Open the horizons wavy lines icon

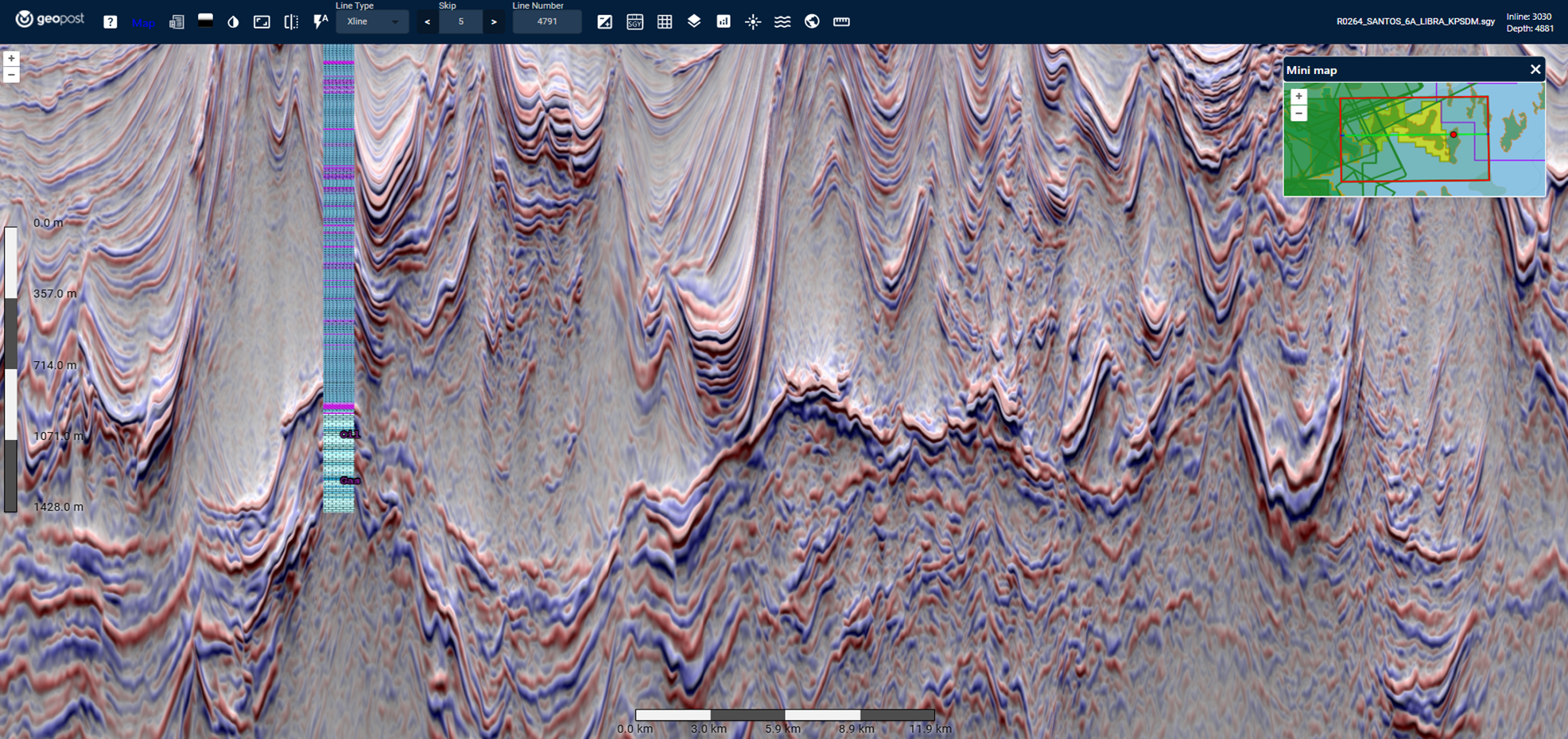point(782,22)
